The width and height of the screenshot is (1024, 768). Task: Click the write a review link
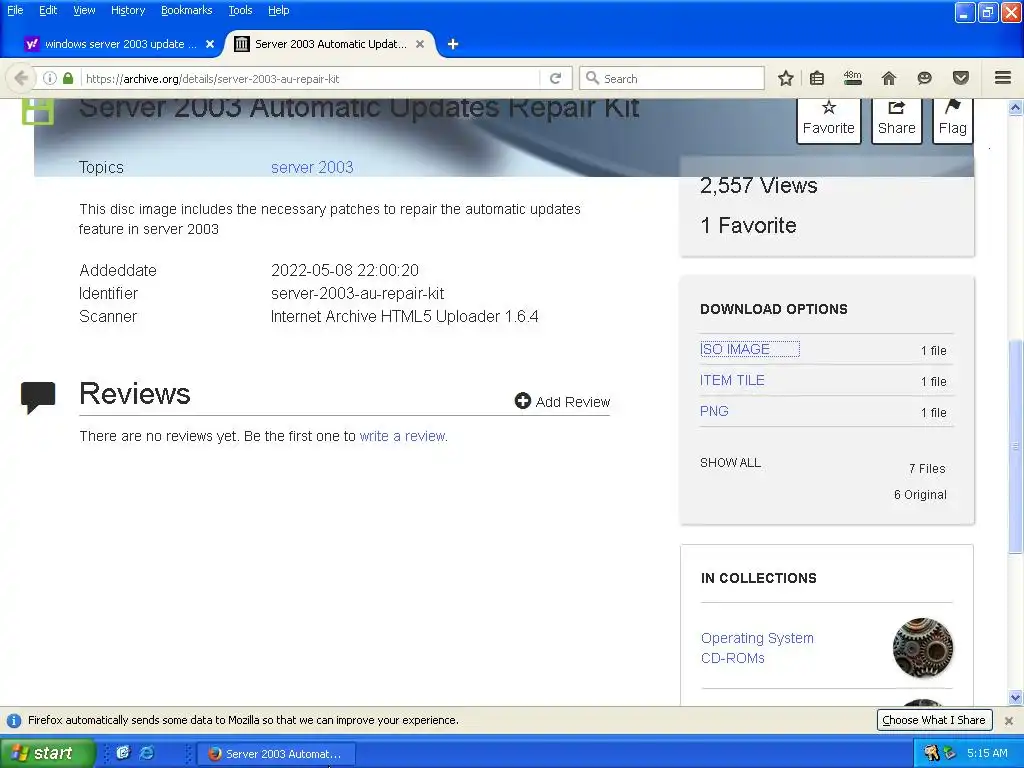[x=402, y=436]
